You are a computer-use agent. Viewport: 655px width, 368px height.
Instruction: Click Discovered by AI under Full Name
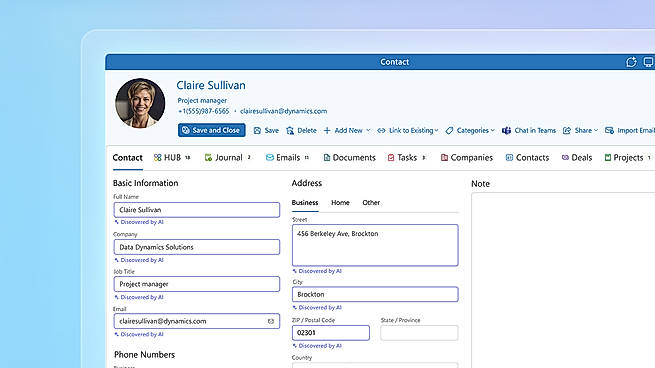coord(139,222)
